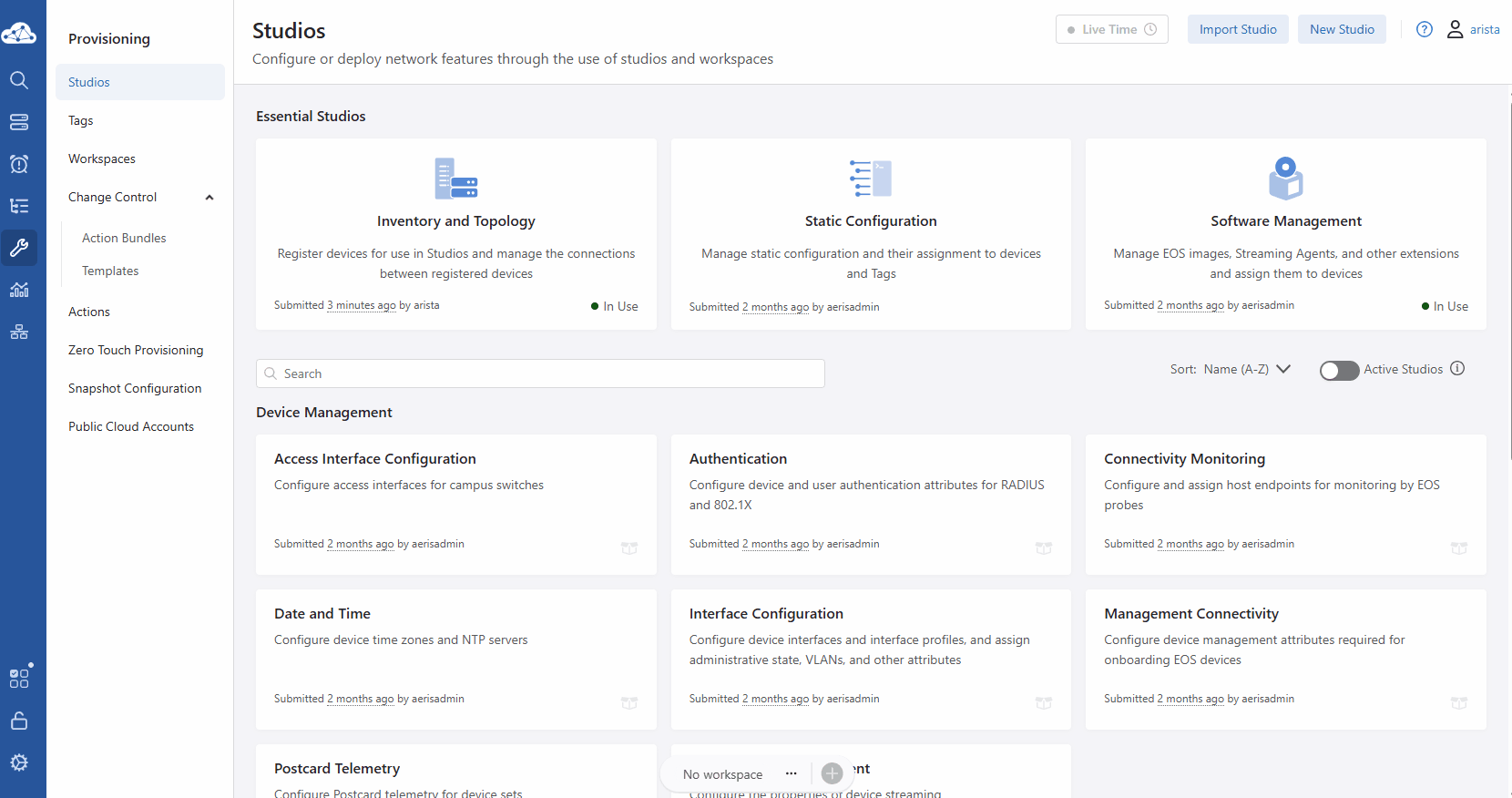The height and width of the screenshot is (798, 1512).
Task: Open the Metrics chart icon in left rail
Action: pos(19,290)
